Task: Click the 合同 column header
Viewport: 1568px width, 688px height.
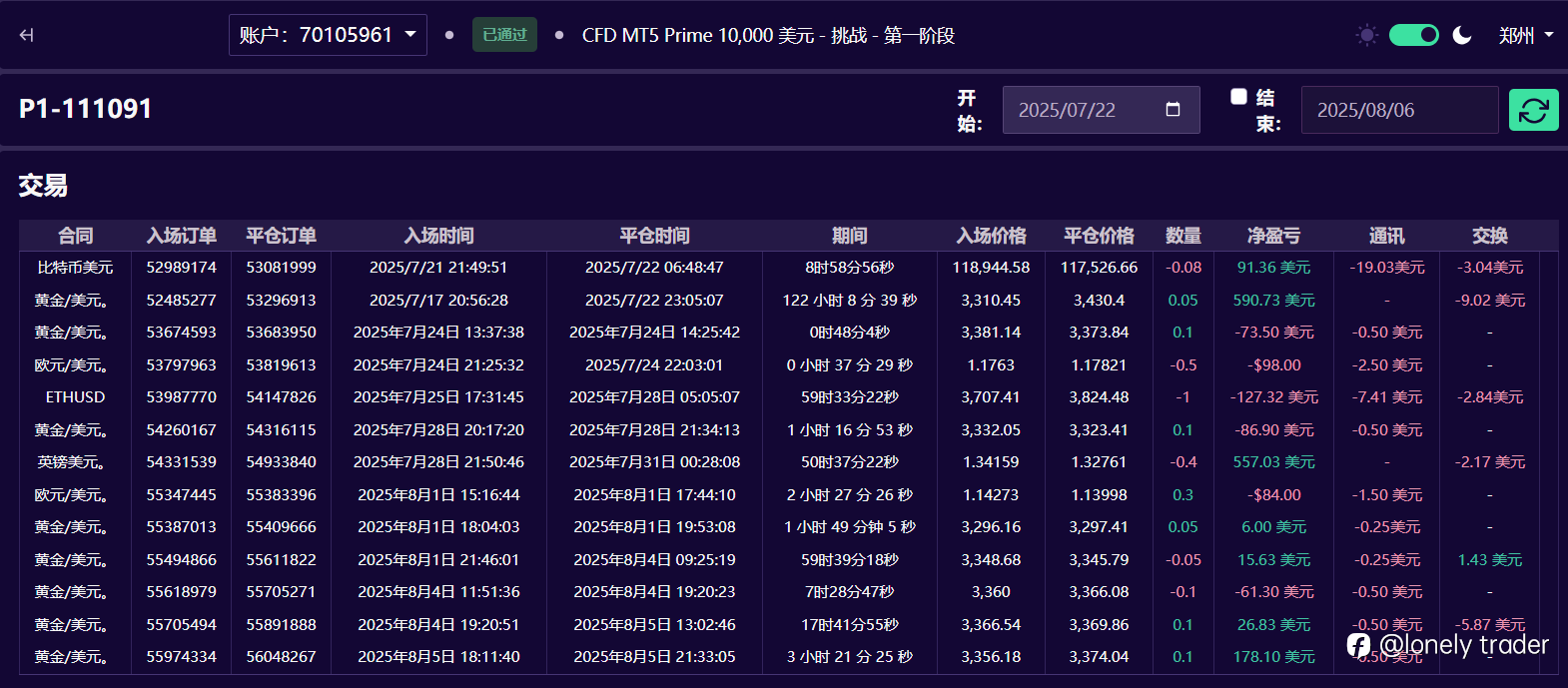Action: coord(75,236)
